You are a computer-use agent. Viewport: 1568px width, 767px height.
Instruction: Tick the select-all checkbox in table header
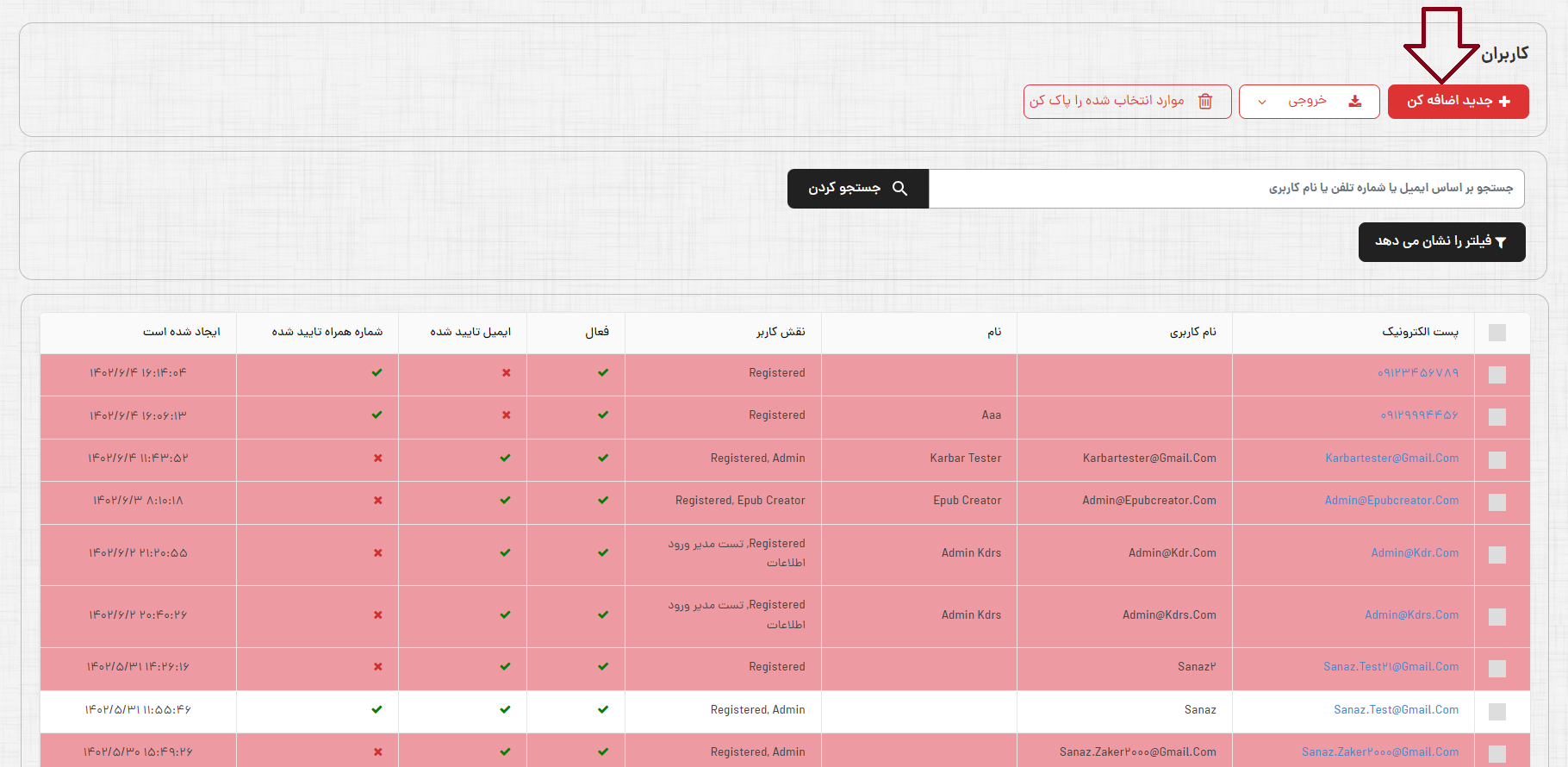(x=1497, y=333)
